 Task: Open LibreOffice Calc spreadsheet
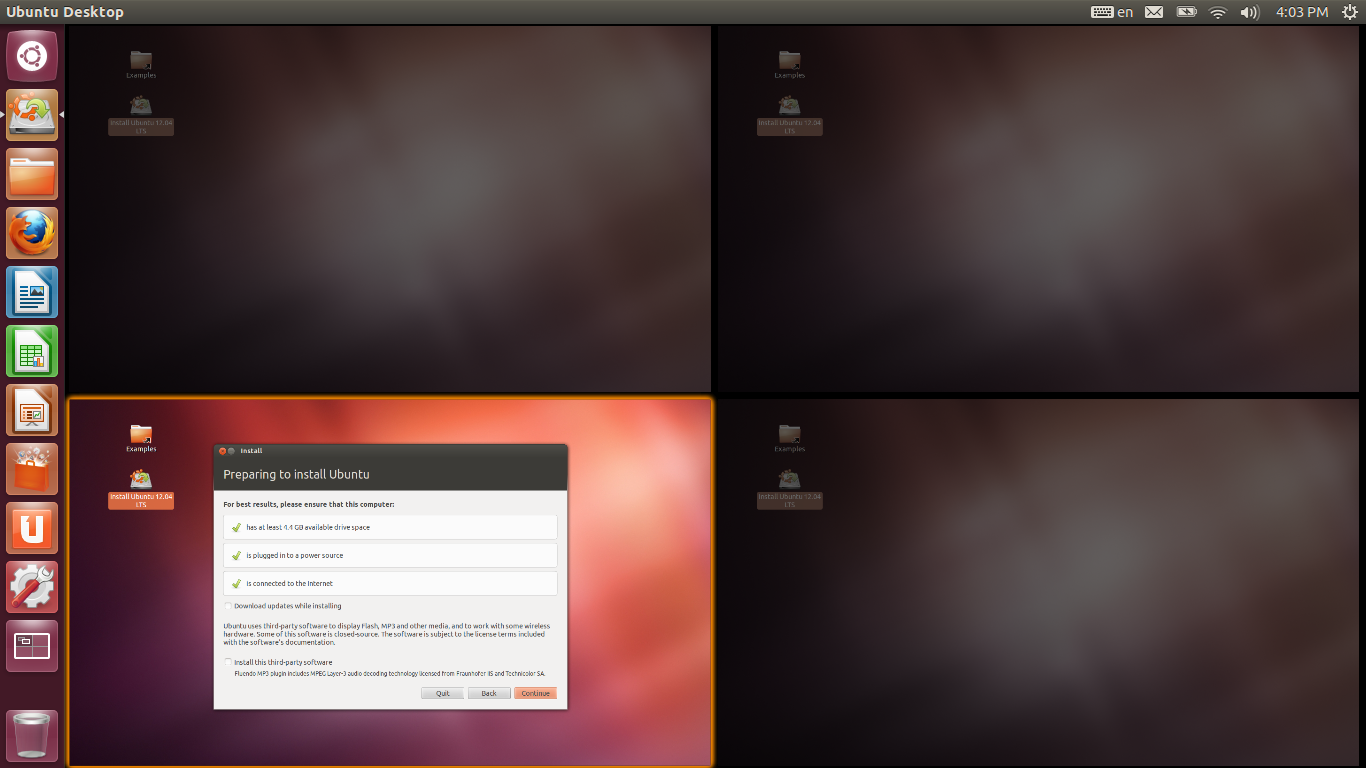tap(32, 351)
